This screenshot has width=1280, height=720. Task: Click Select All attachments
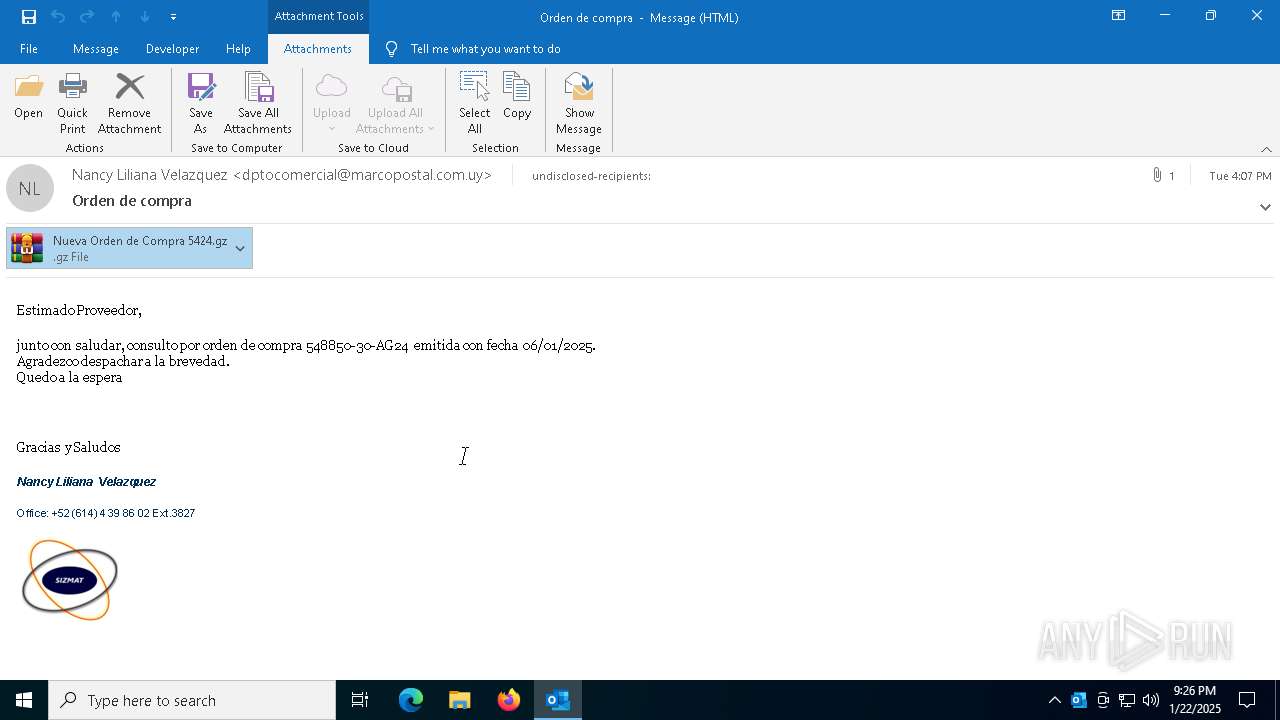475,103
